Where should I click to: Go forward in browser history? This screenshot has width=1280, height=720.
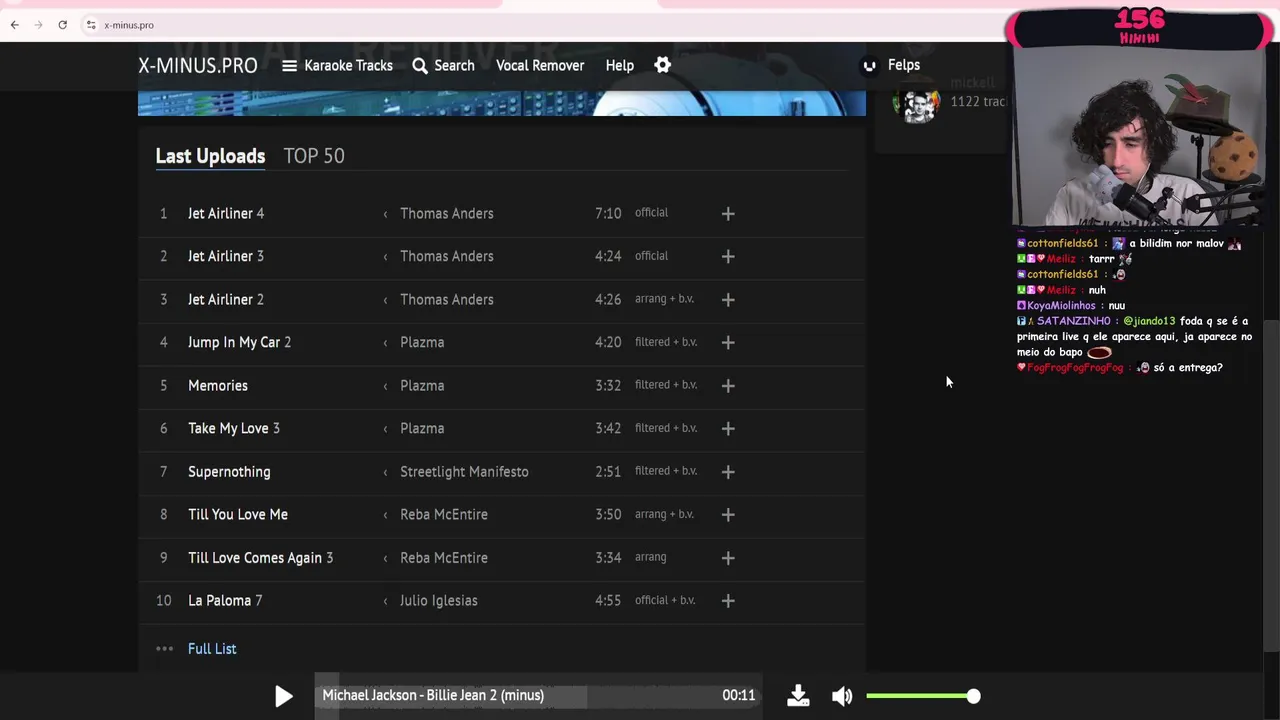pyautogui.click(x=38, y=25)
